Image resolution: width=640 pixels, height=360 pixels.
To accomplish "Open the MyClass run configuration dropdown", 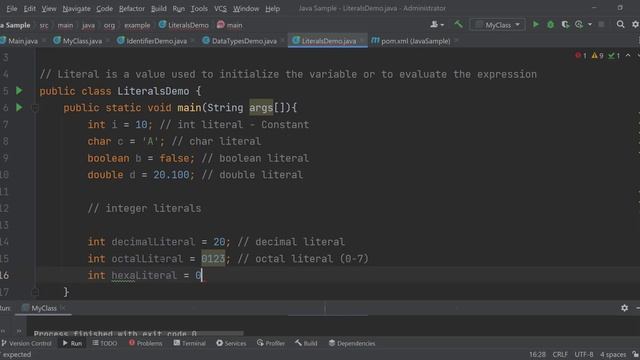I will pyautogui.click(x=497, y=25).
